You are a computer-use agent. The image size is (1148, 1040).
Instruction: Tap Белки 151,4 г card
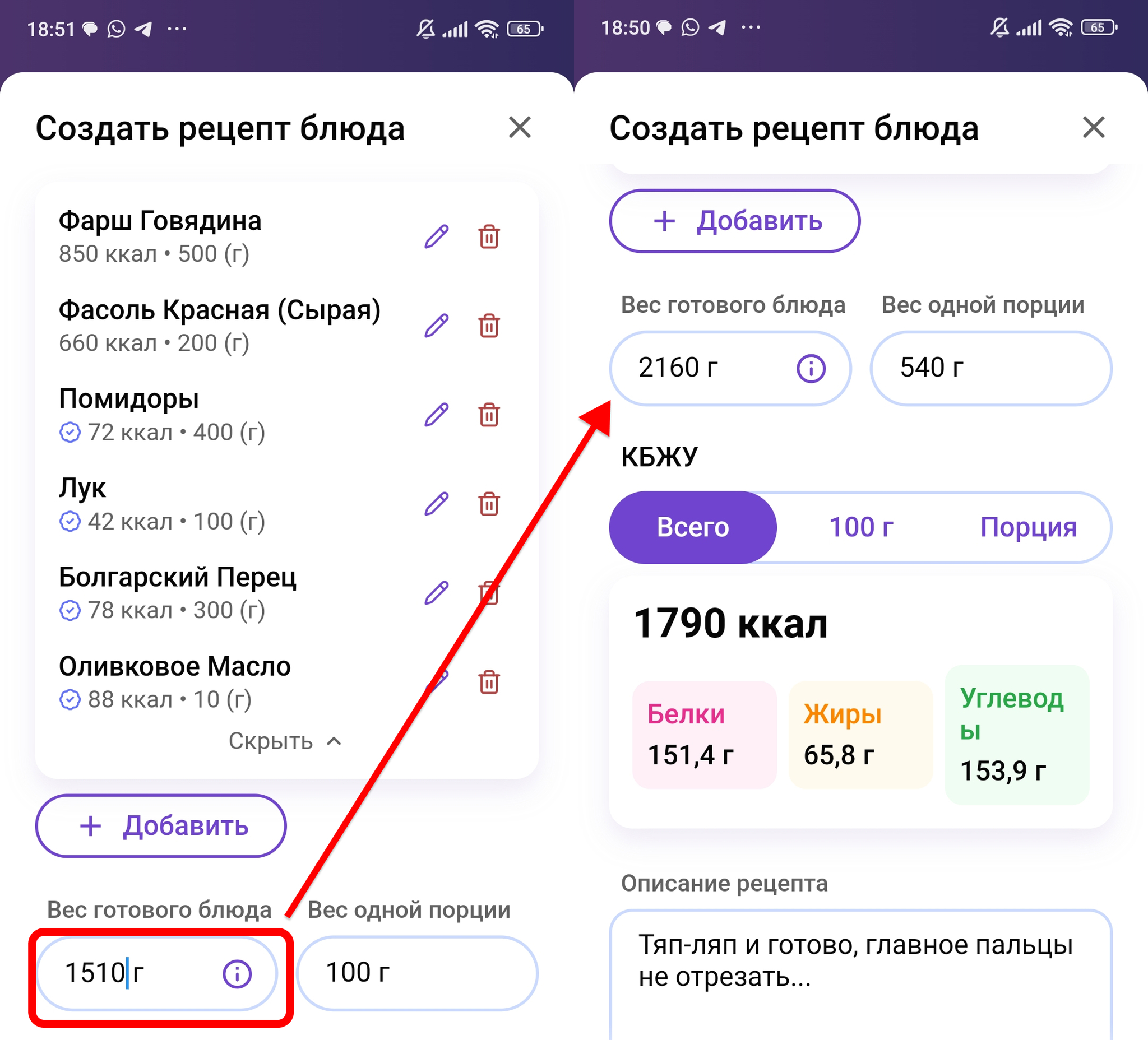(x=705, y=734)
